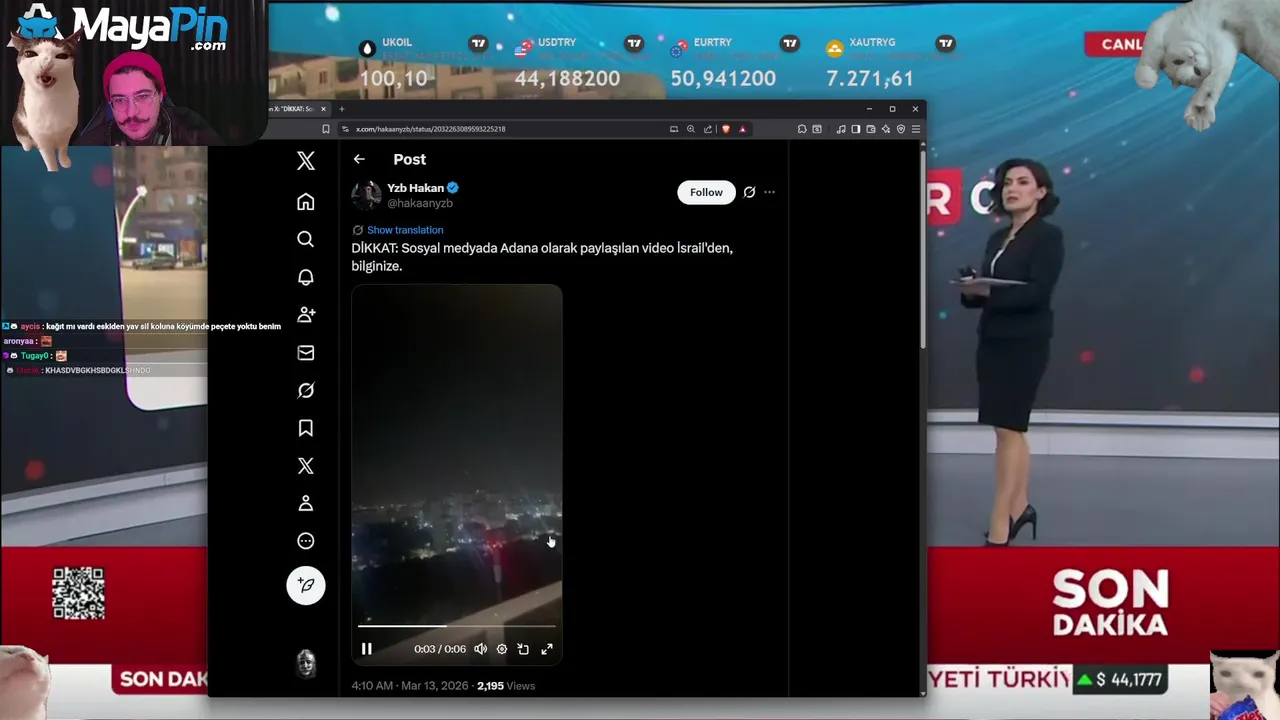Viewport: 1280px width, 720px height.
Task: Open video playback settings gear
Action: (x=502, y=649)
